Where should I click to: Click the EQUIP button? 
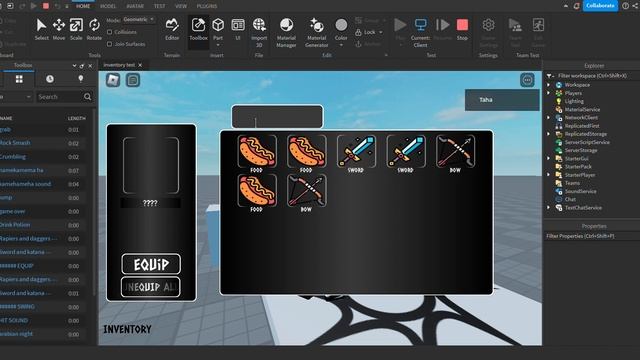[x=151, y=264]
